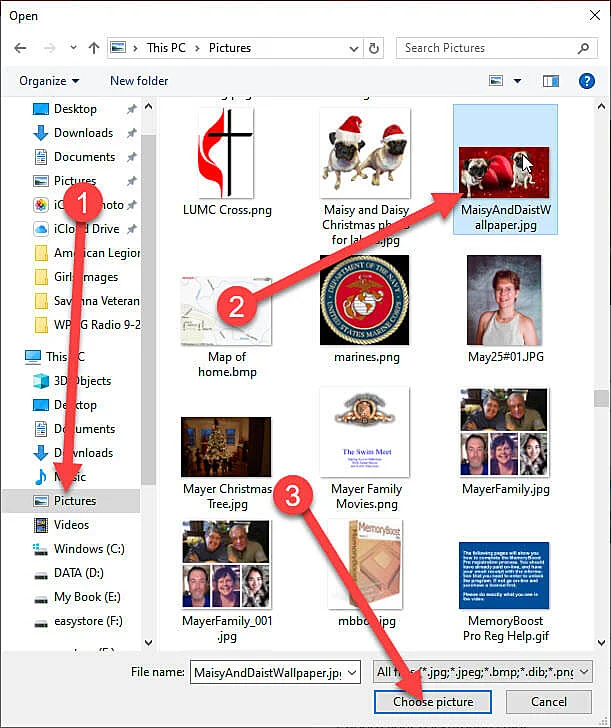Open Help with the question mark icon

[x=587, y=81]
